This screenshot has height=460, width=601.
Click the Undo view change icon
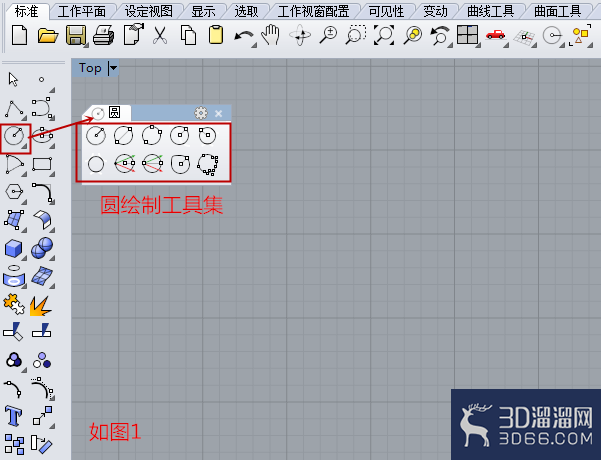click(440, 36)
